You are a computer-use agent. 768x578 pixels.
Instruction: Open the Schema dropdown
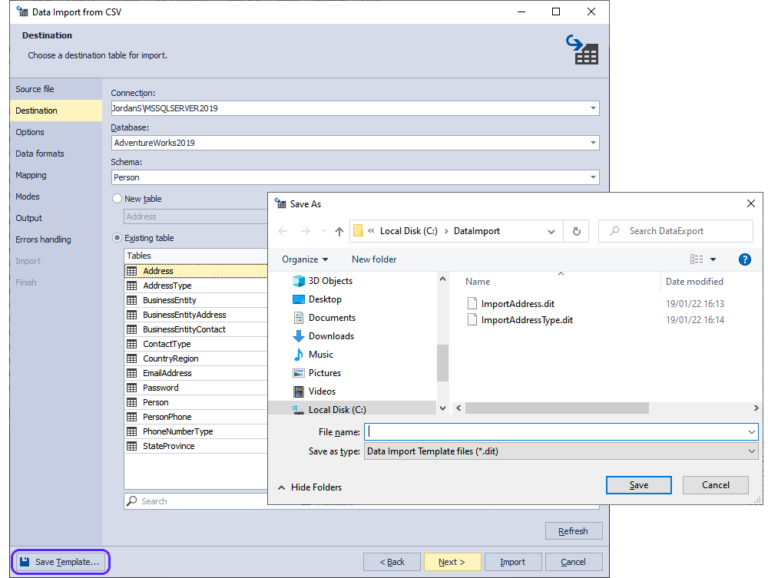point(593,177)
